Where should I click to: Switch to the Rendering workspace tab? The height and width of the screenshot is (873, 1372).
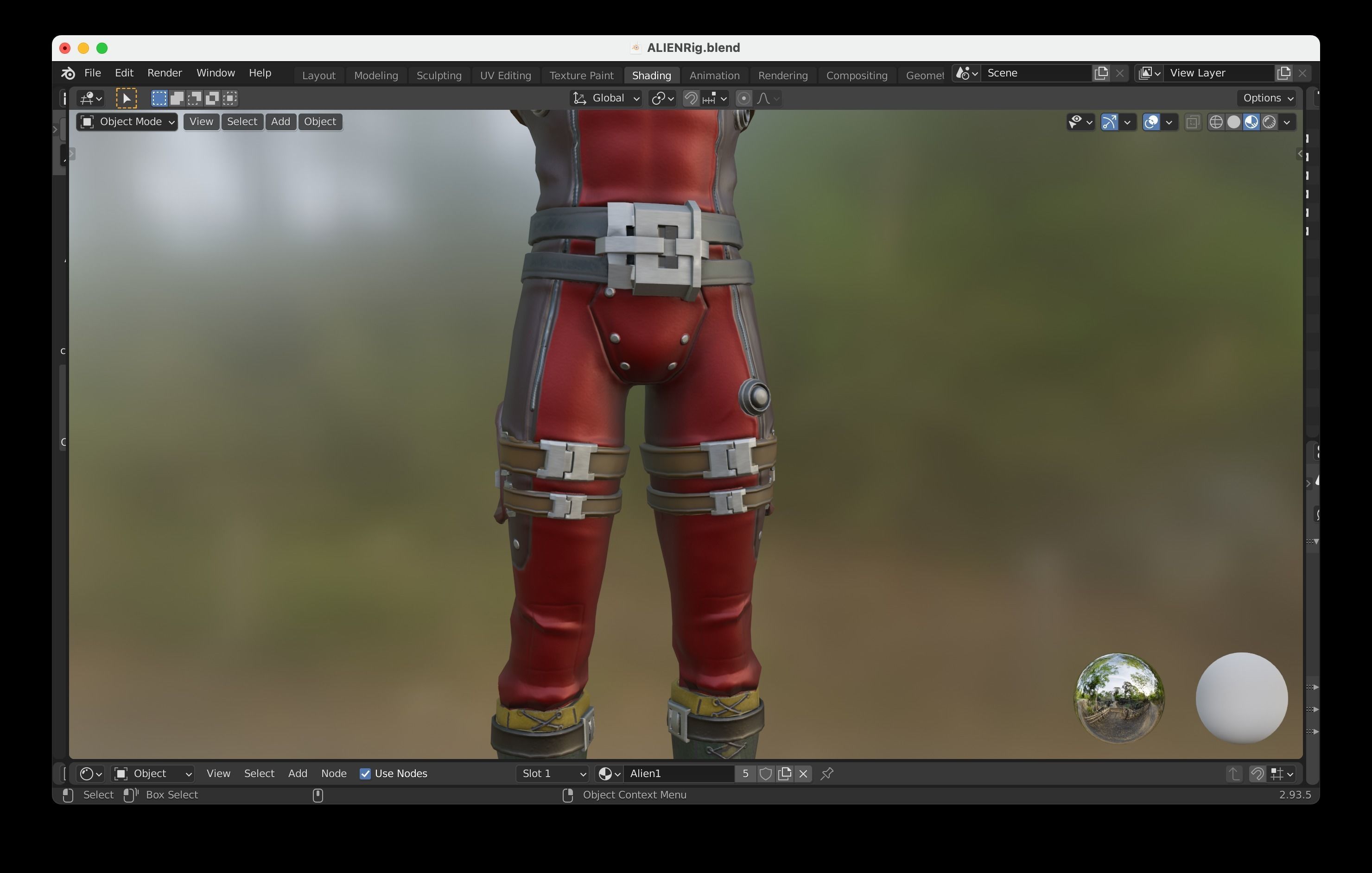[783, 76]
